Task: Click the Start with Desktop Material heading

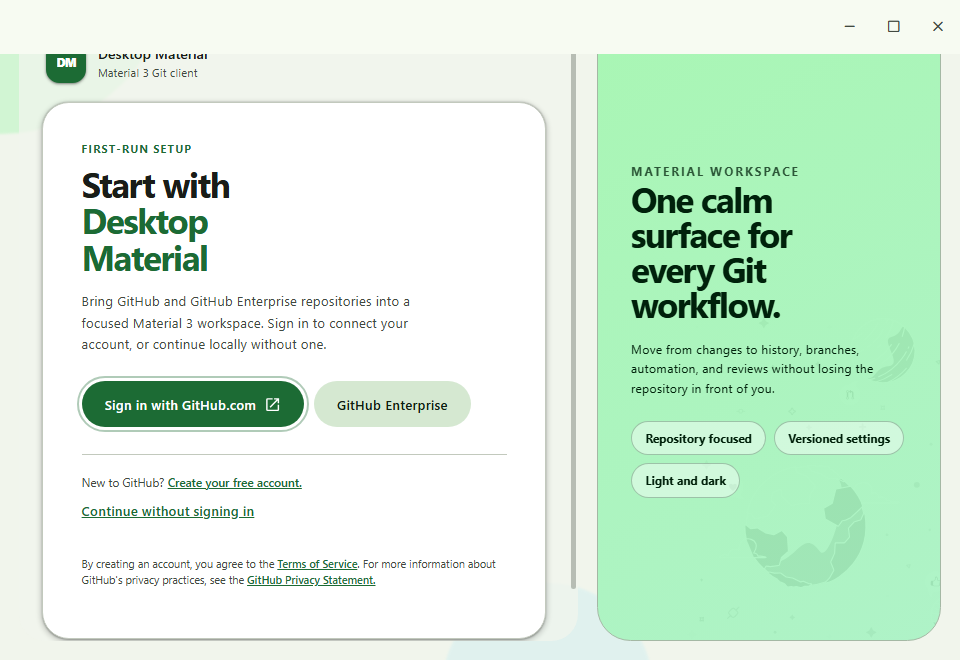Action: [156, 222]
